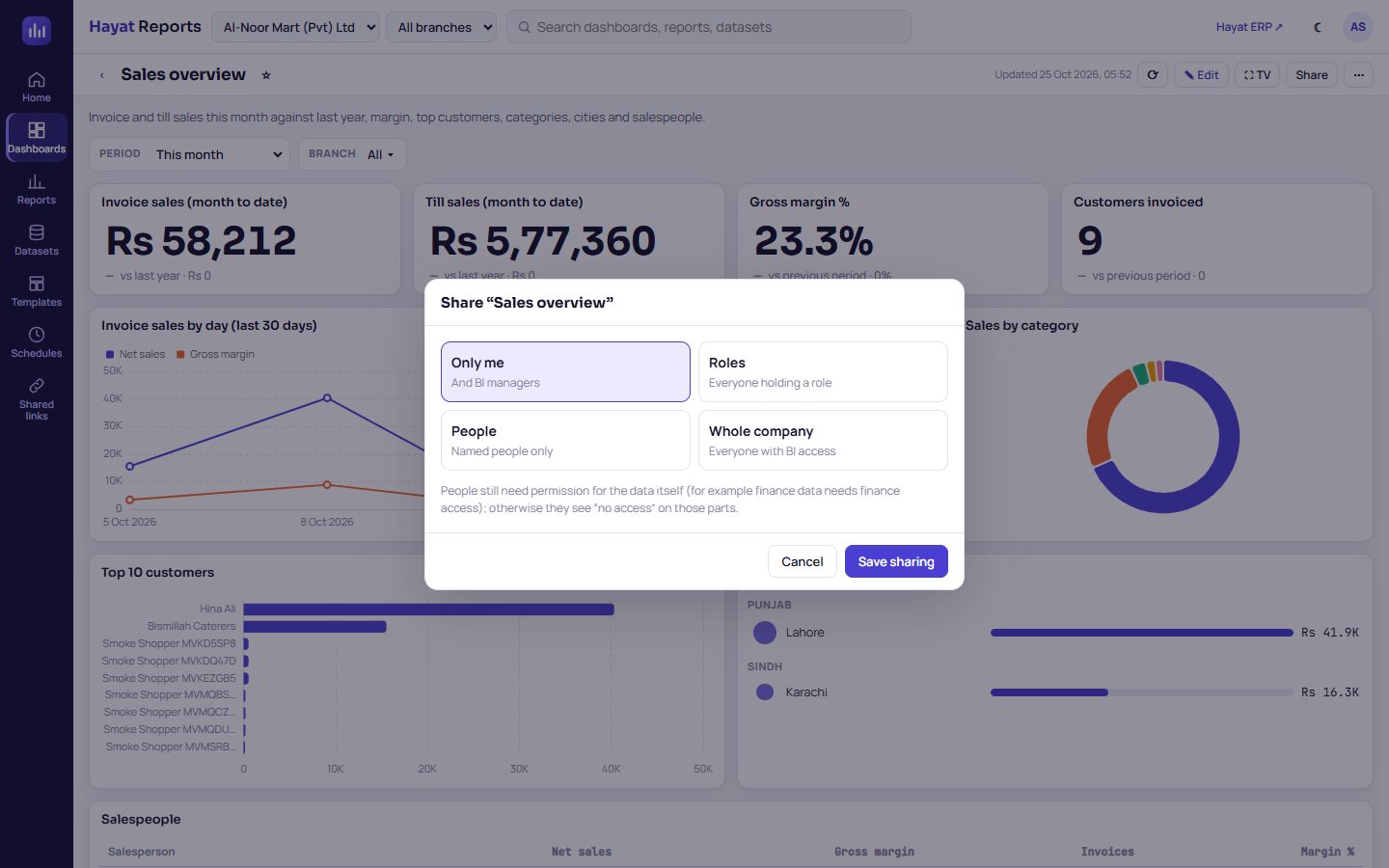This screenshot has height=868, width=1389.
Task: Open Dashboards in the sidebar
Action: point(37,138)
